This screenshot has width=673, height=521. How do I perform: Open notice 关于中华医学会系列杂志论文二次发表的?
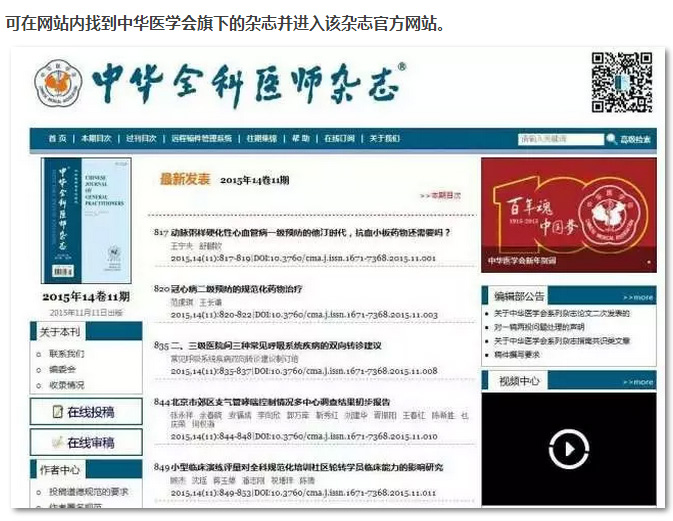tap(561, 313)
